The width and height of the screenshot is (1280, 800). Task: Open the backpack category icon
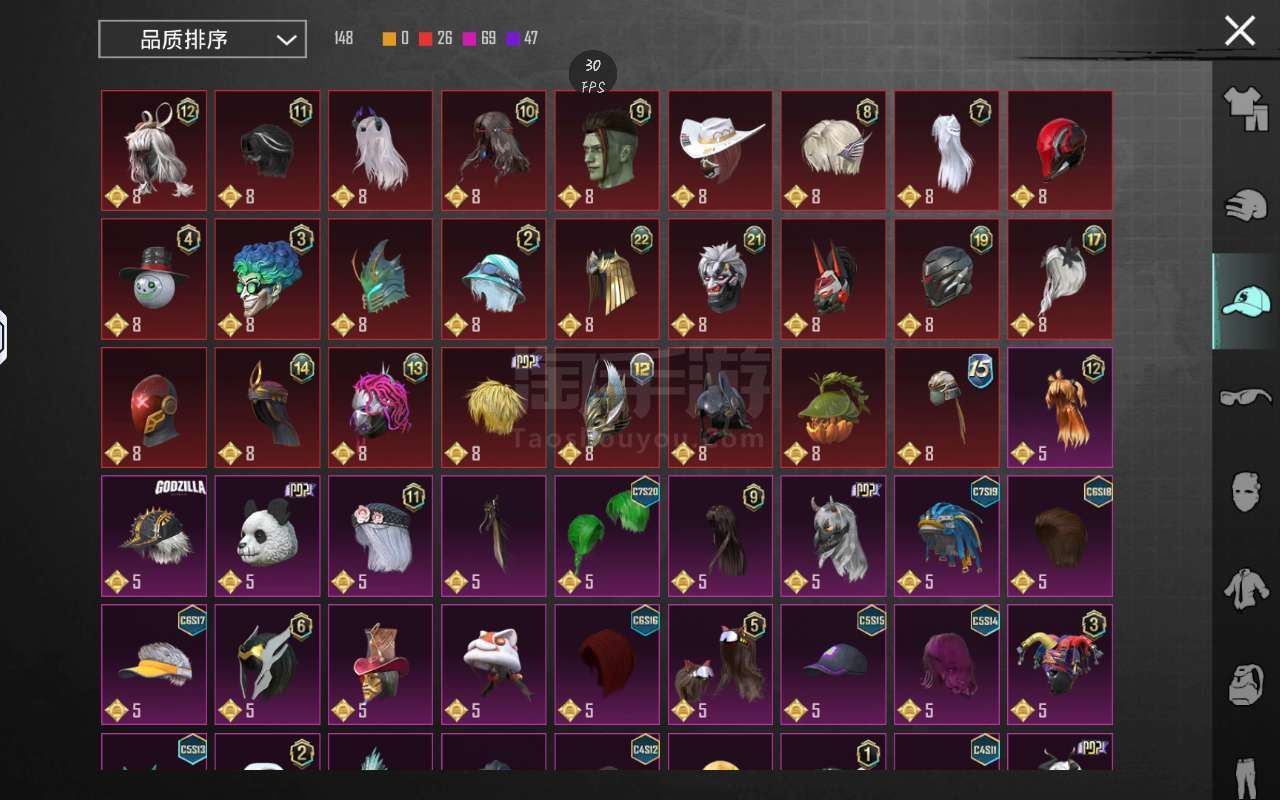click(x=1246, y=684)
